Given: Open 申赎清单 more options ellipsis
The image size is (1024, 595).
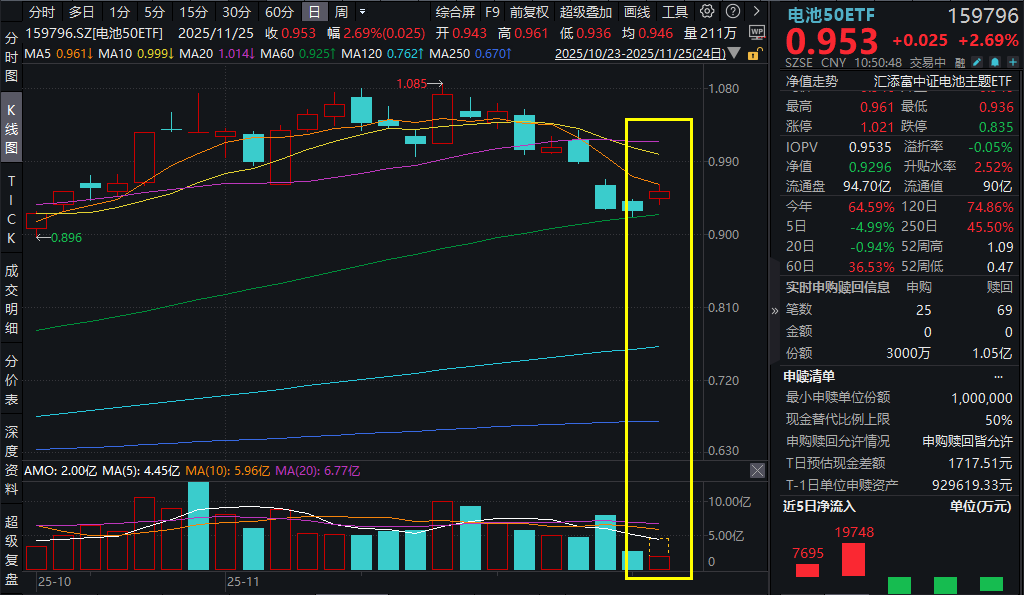Looking at the screenshot, I should coord(998,377).
